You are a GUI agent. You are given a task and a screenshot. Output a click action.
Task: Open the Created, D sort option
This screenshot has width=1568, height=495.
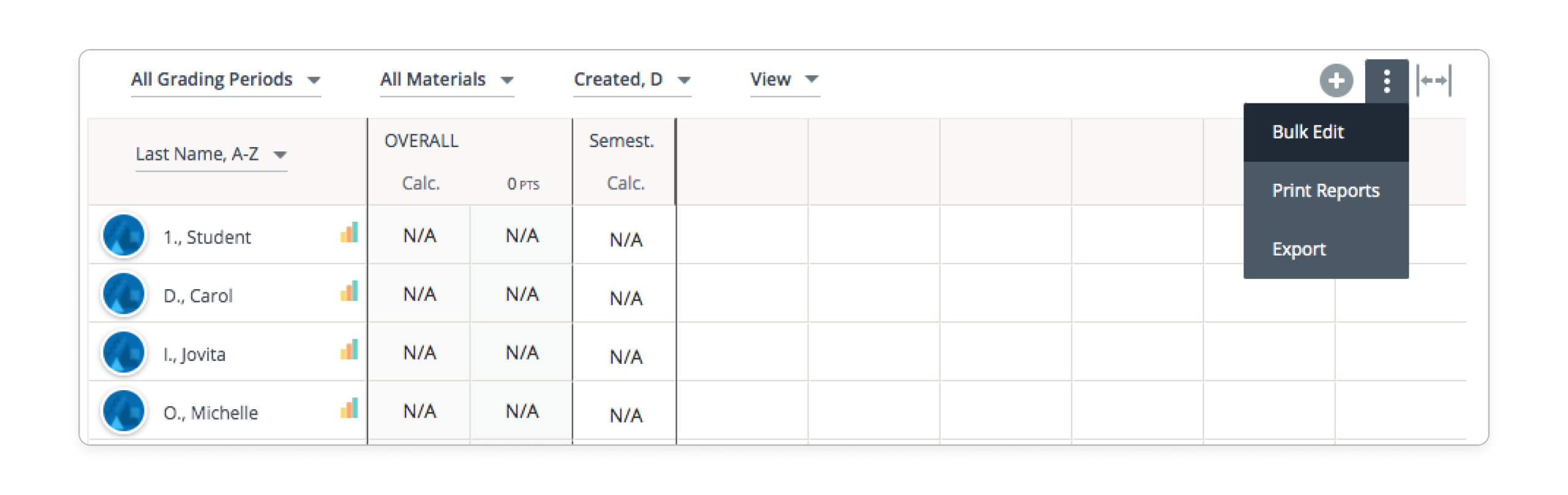[631, 79]
